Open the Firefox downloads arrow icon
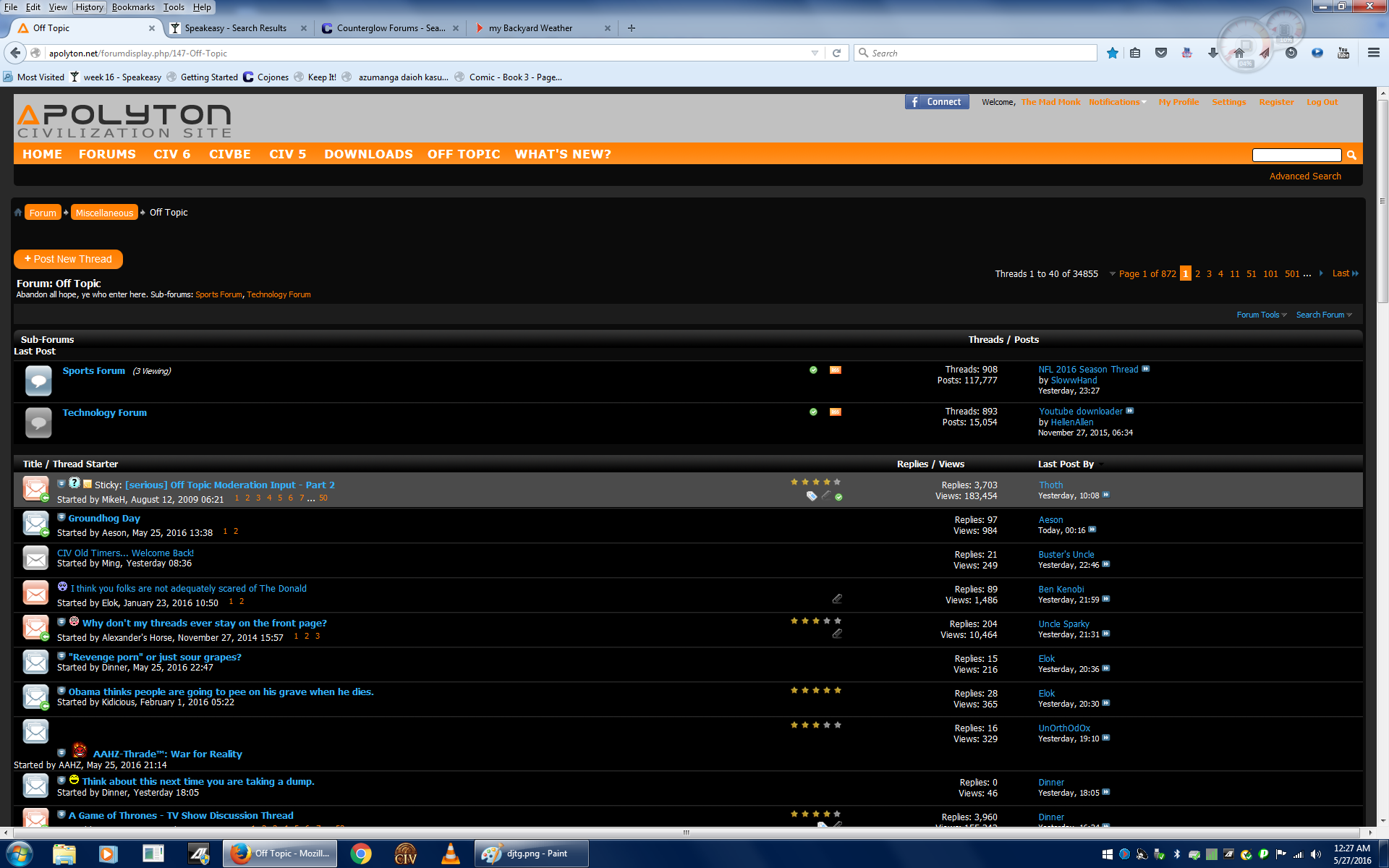Viewport: 1389px width, 868px height. pyautogui.click(x=1213, y=53)
